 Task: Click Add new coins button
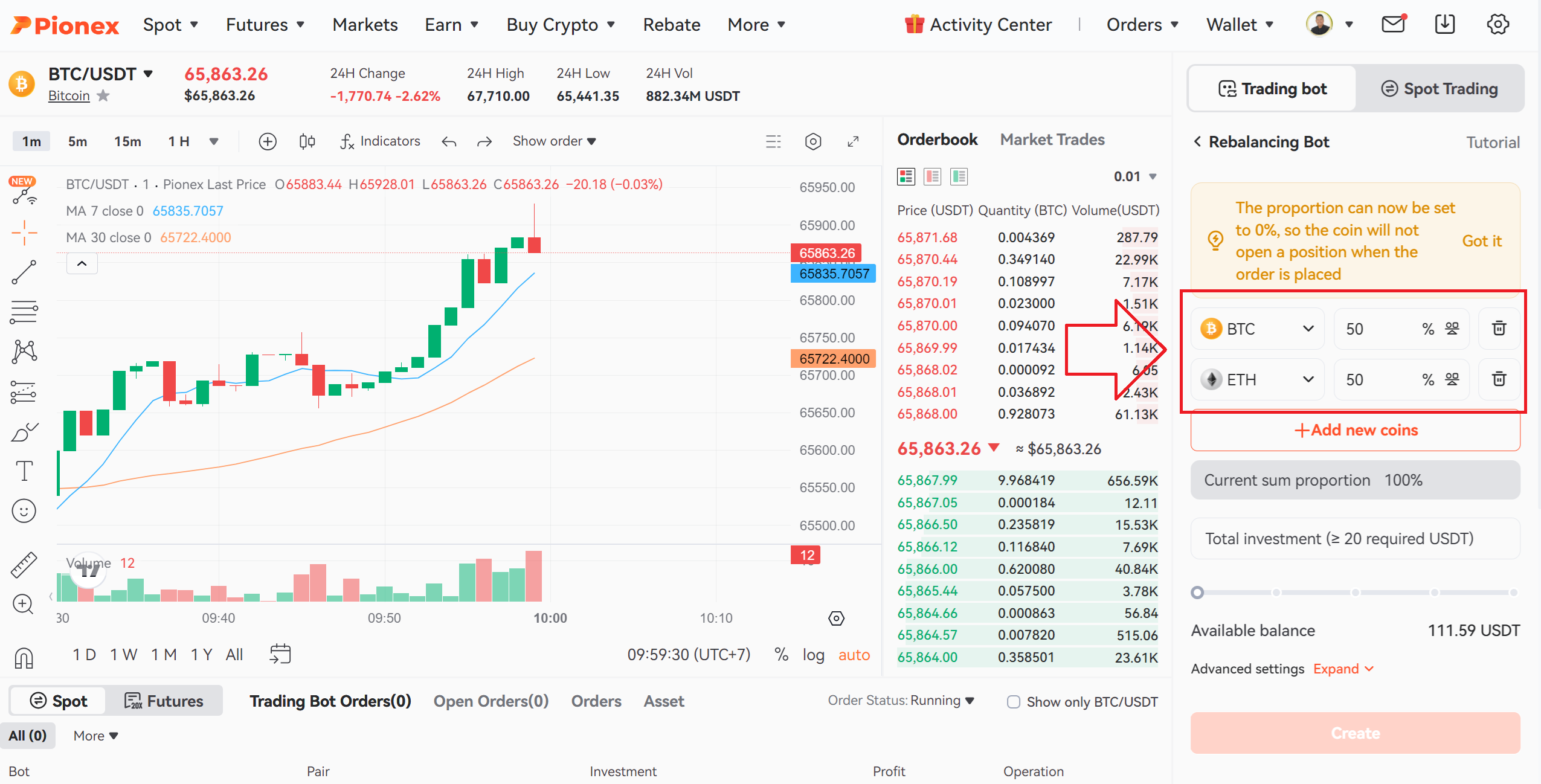point(1355,430)
